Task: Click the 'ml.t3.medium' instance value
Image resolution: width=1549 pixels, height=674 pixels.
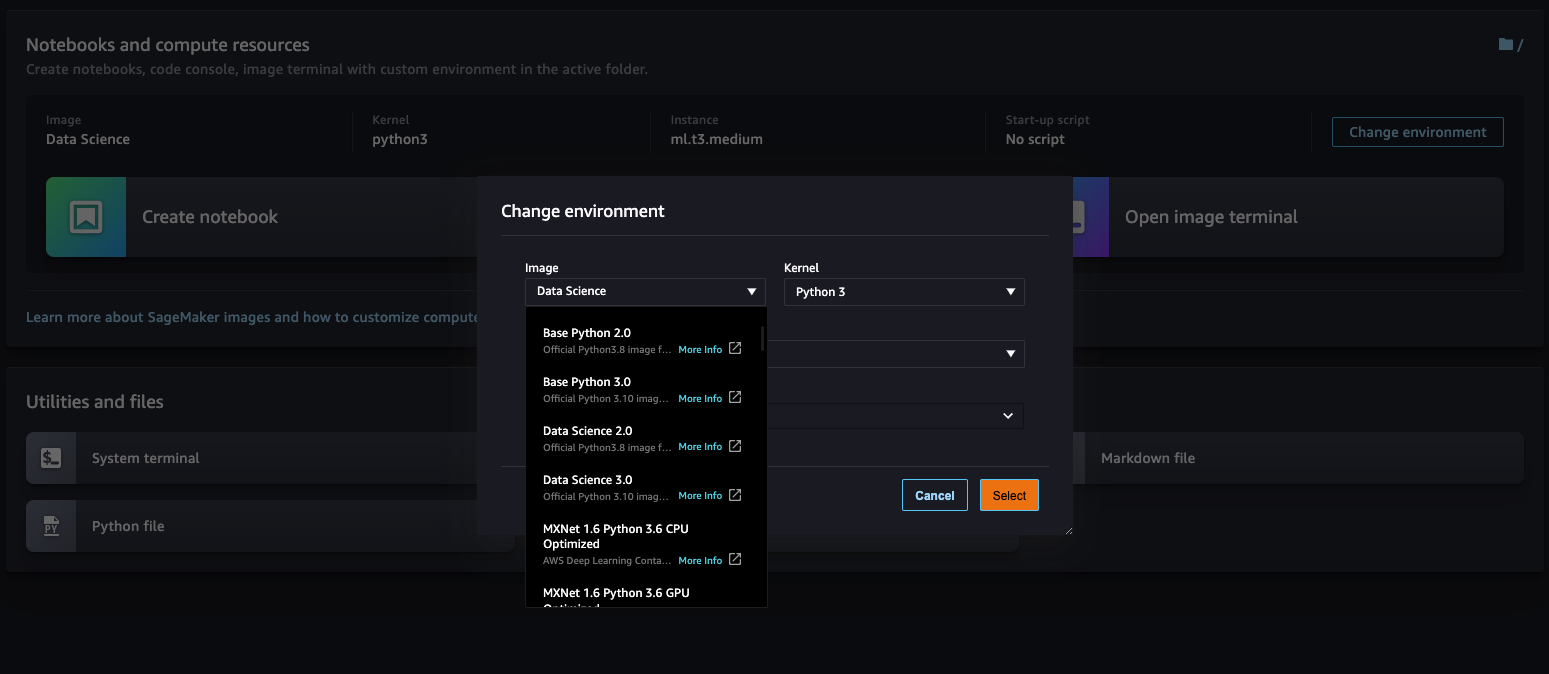Action: (x=716, y=139)
